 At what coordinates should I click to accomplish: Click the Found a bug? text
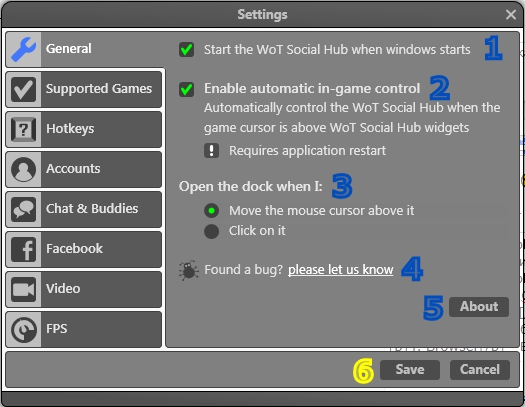244,270
